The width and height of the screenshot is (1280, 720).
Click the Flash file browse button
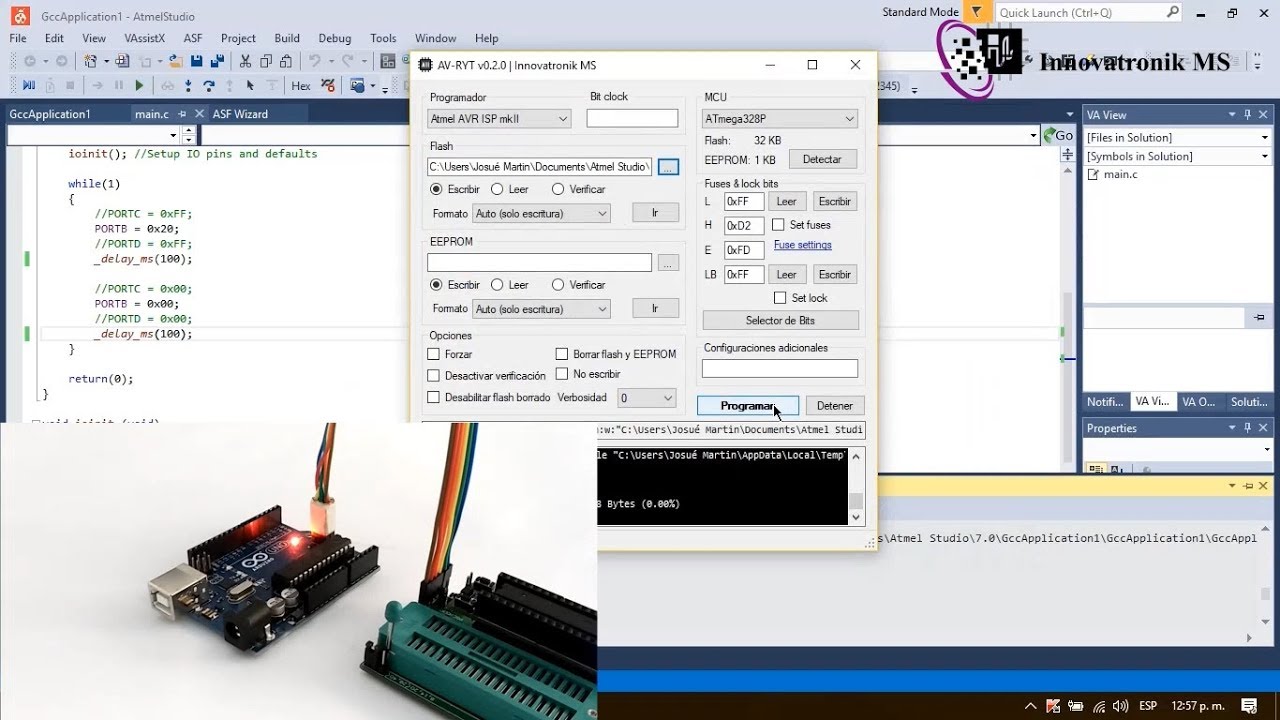(x=668, y=167)
